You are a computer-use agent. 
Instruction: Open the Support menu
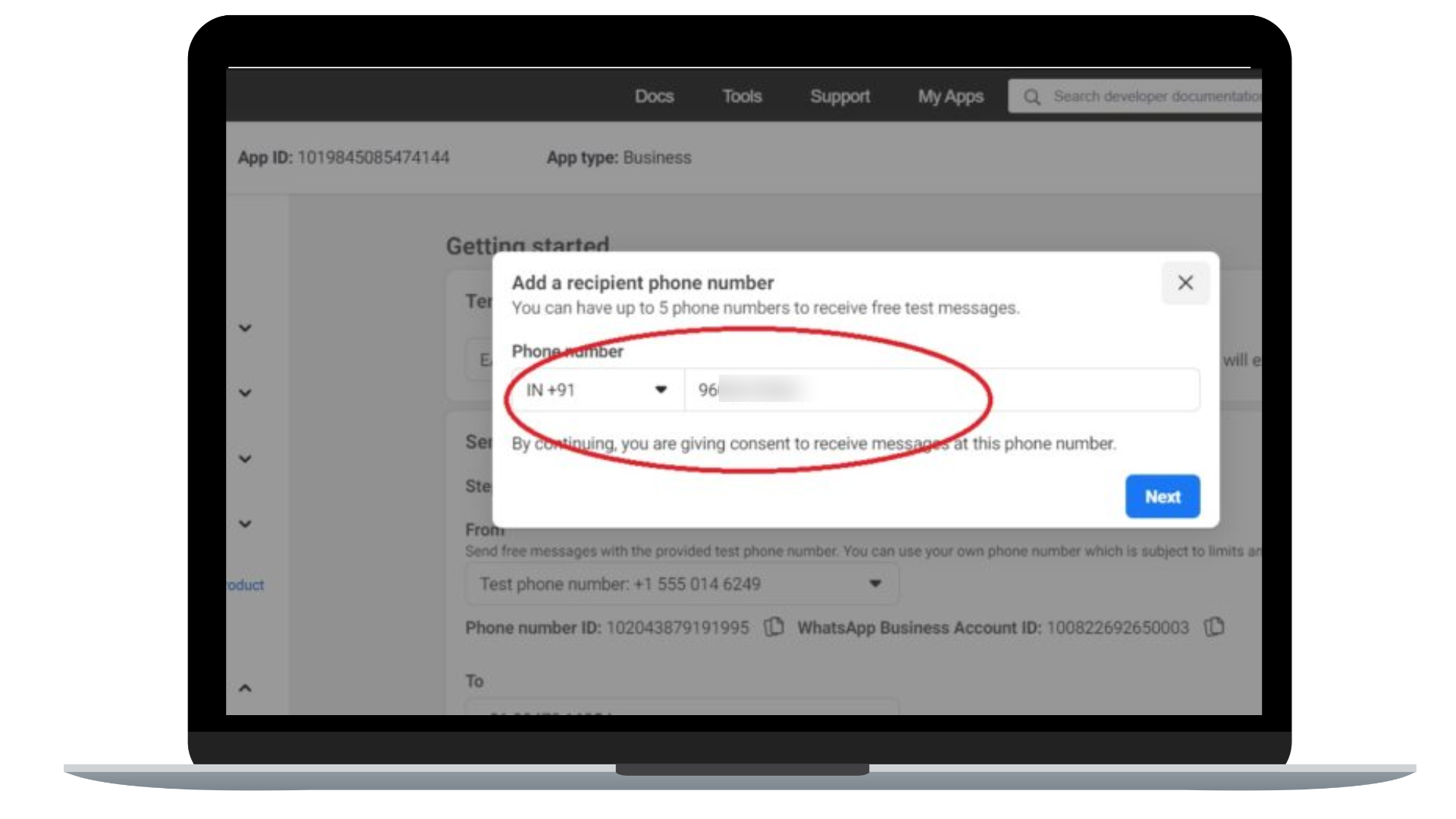coord(840,96)
